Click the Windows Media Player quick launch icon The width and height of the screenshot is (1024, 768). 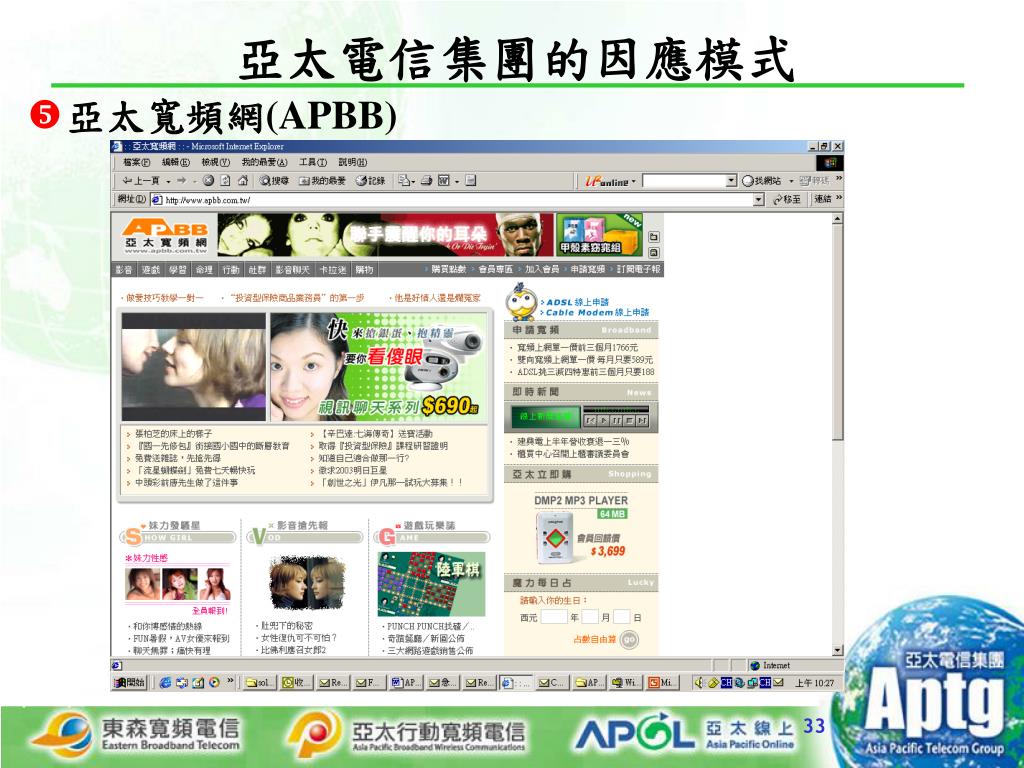pos(214,683)
